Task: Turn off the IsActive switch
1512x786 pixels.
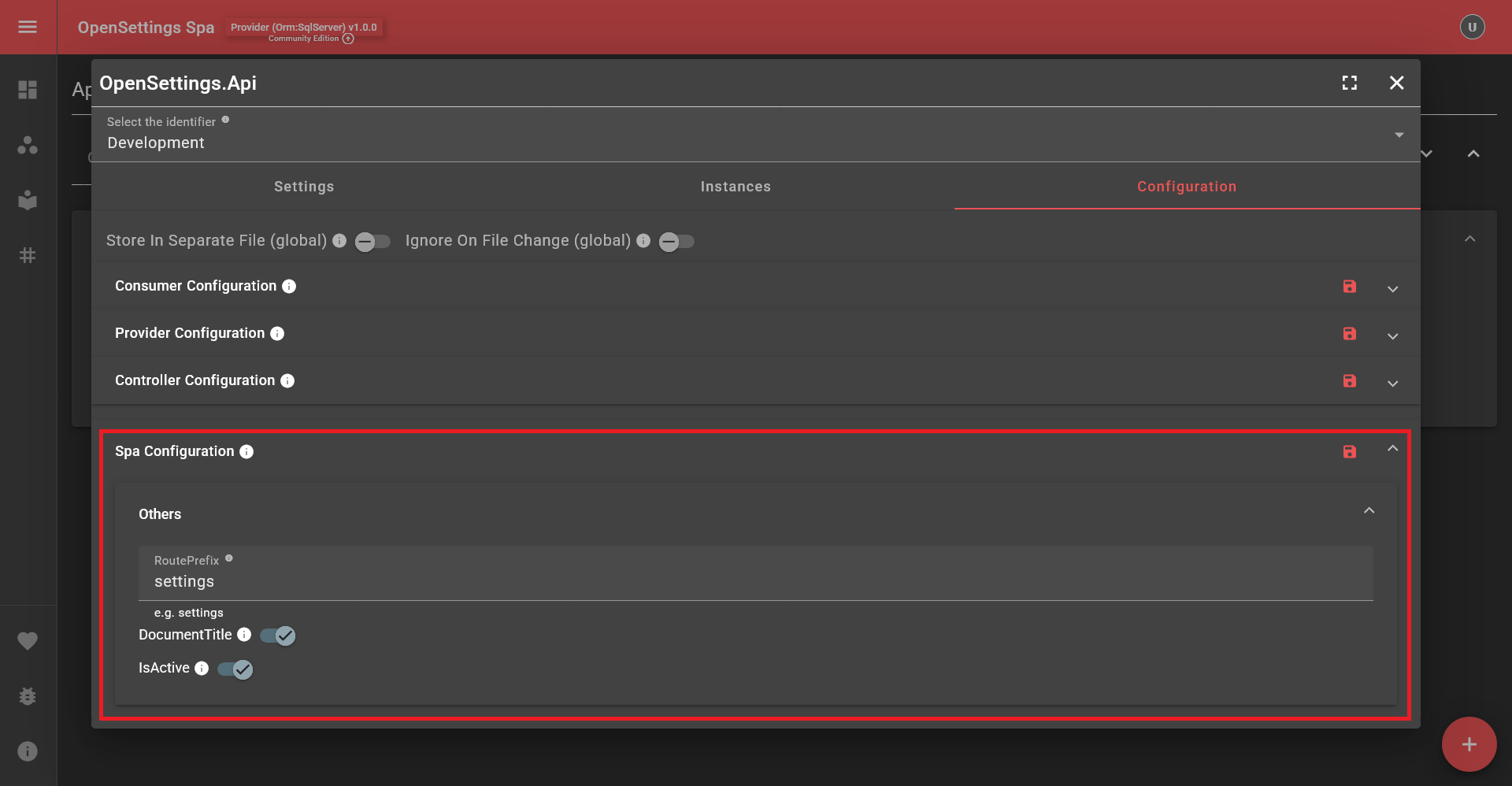Action: tap(235, 669)
